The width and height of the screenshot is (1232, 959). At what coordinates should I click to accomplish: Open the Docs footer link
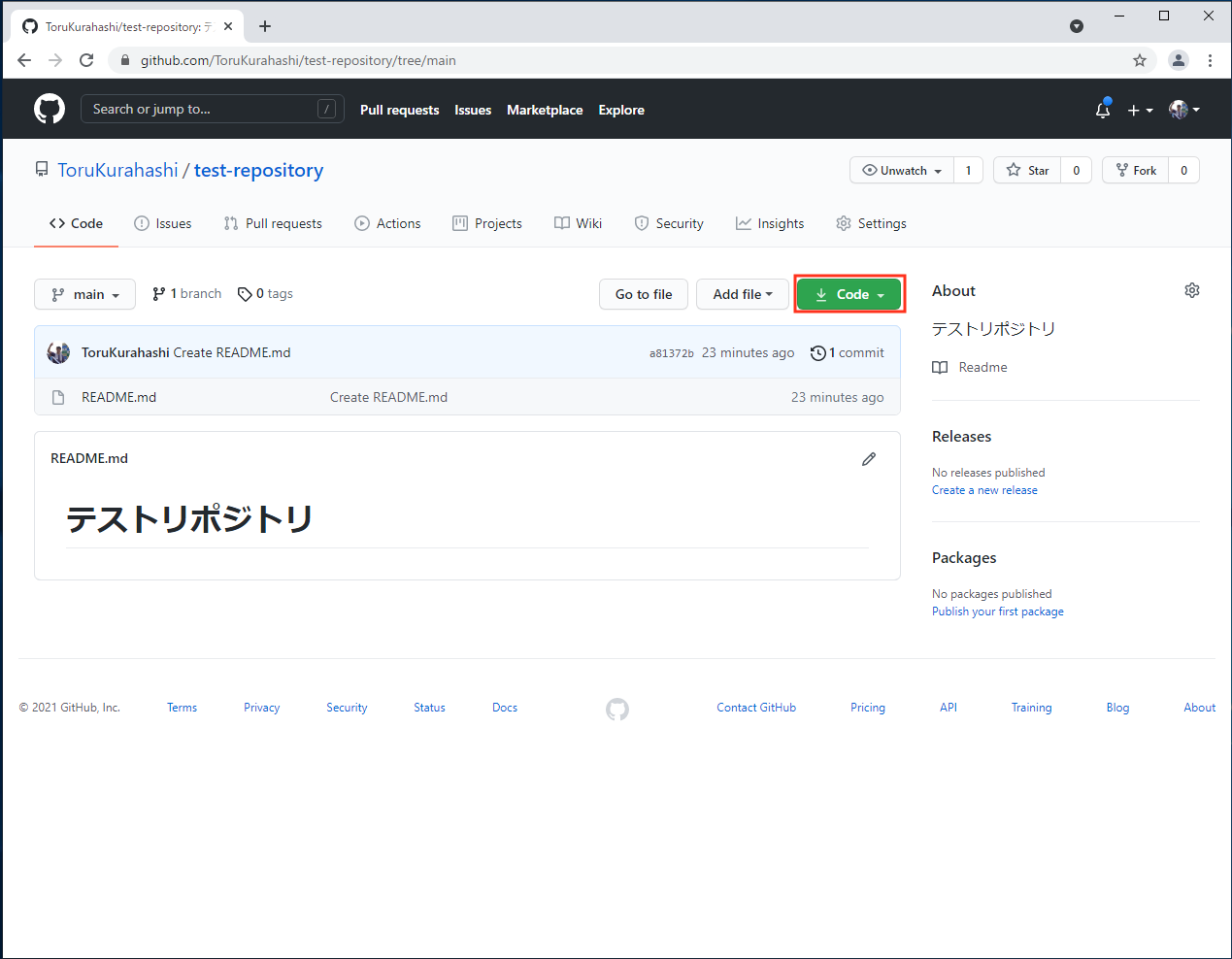[505, 708]
